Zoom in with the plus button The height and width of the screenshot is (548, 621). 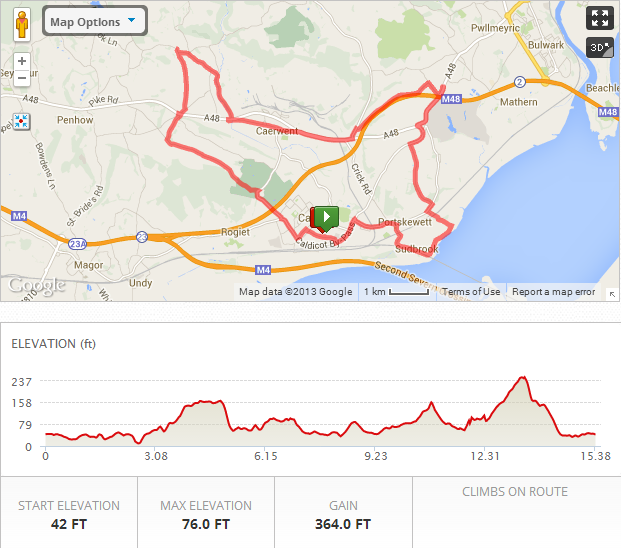click(x=22, y=61)
